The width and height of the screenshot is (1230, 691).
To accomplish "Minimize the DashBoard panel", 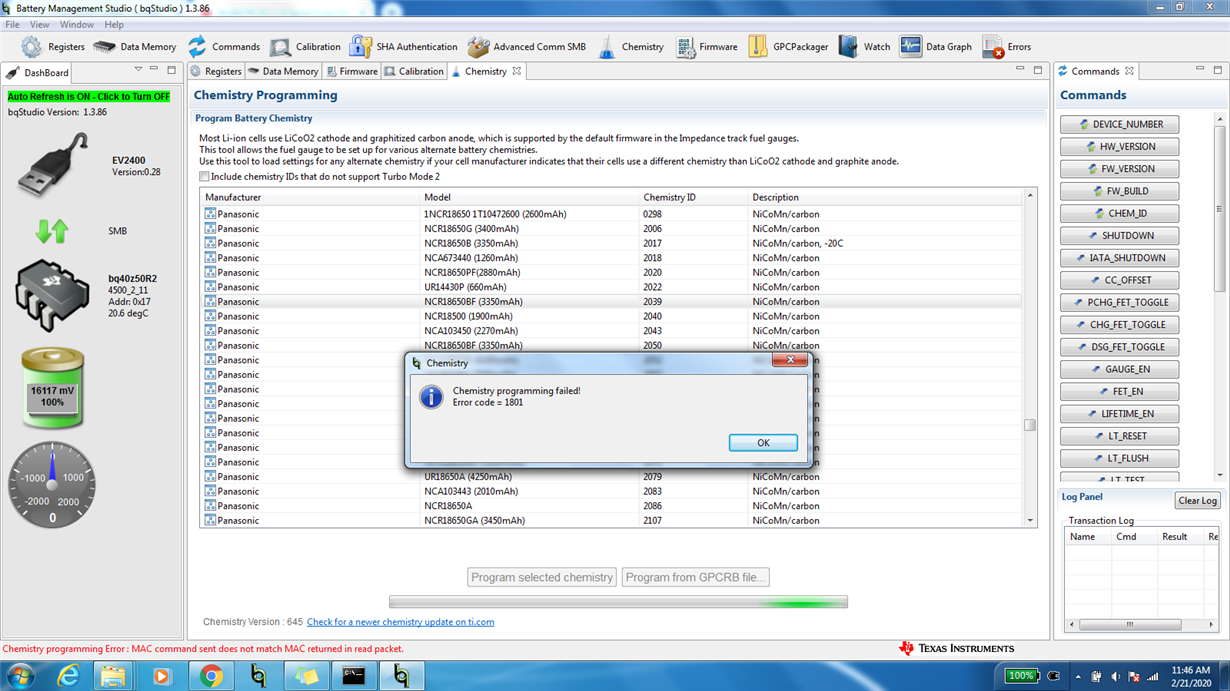I will point(154,70).
